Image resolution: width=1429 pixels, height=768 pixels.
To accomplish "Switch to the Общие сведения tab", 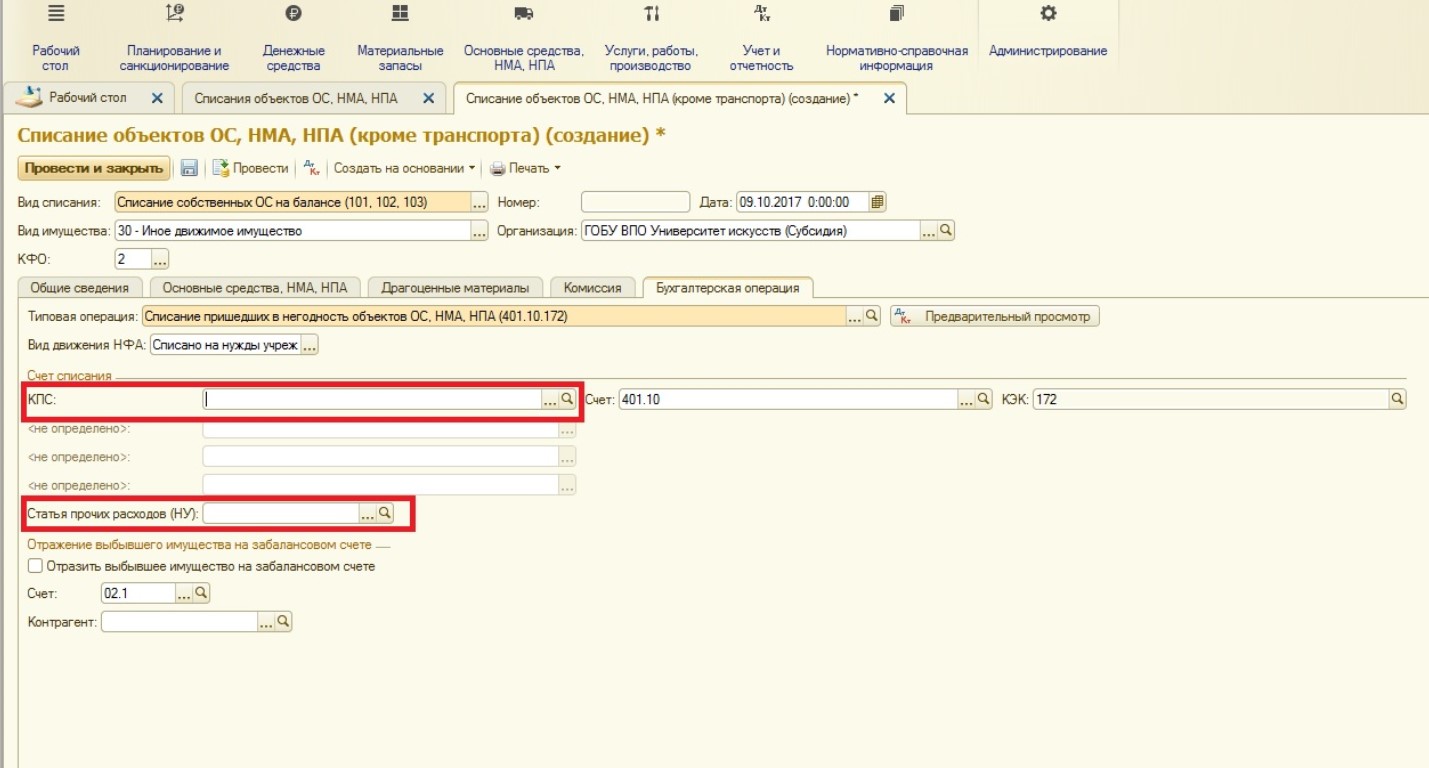I will click(x=80, y=288).
